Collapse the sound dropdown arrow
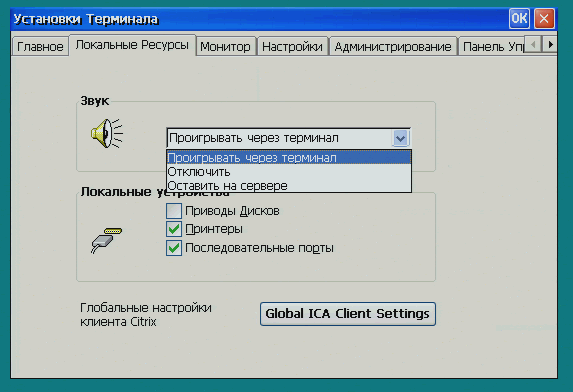Image resolution: width=573 pixels, height=392 pixels. coord(401,138)
